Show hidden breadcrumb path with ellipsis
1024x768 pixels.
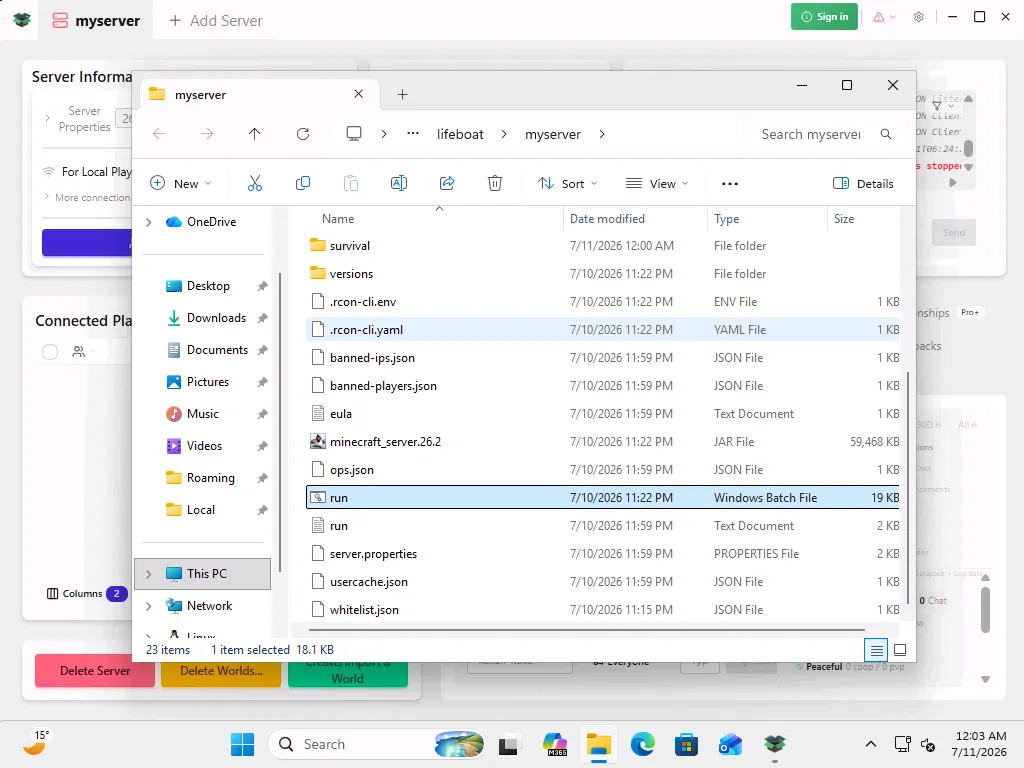(x=413, y=134)
